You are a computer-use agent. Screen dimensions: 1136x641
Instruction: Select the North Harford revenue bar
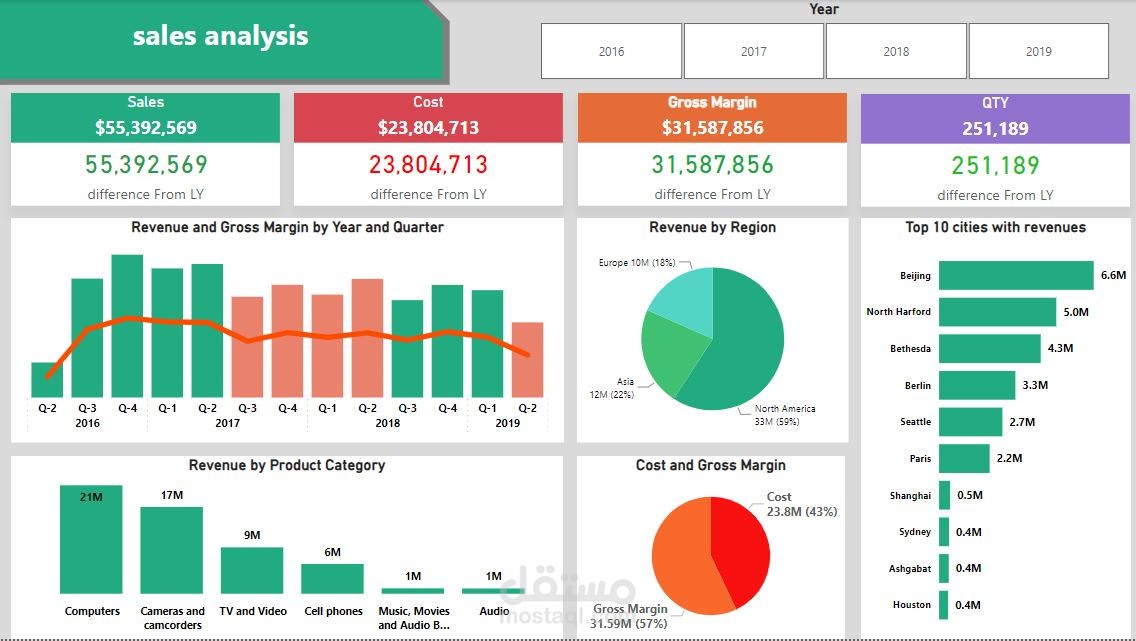pyautogui.click(x=995, y=312)
